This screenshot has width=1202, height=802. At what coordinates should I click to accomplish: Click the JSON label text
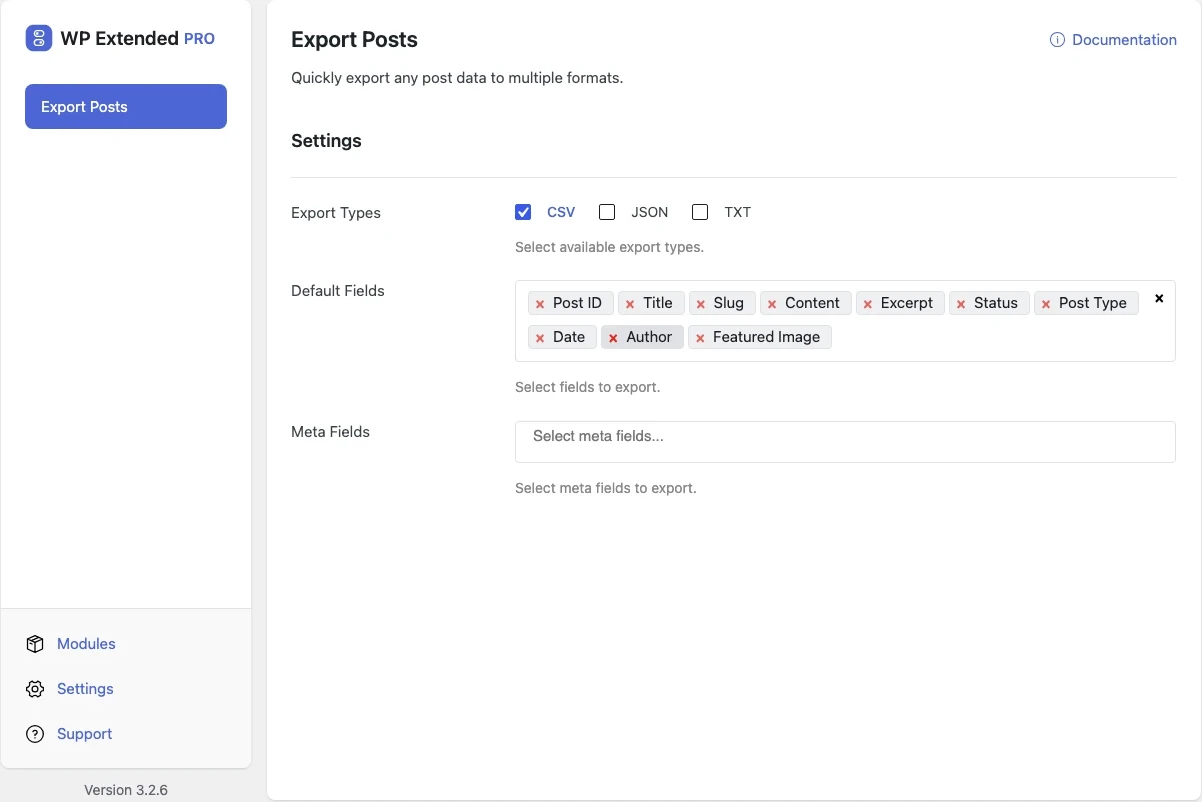tap(649, 212)
